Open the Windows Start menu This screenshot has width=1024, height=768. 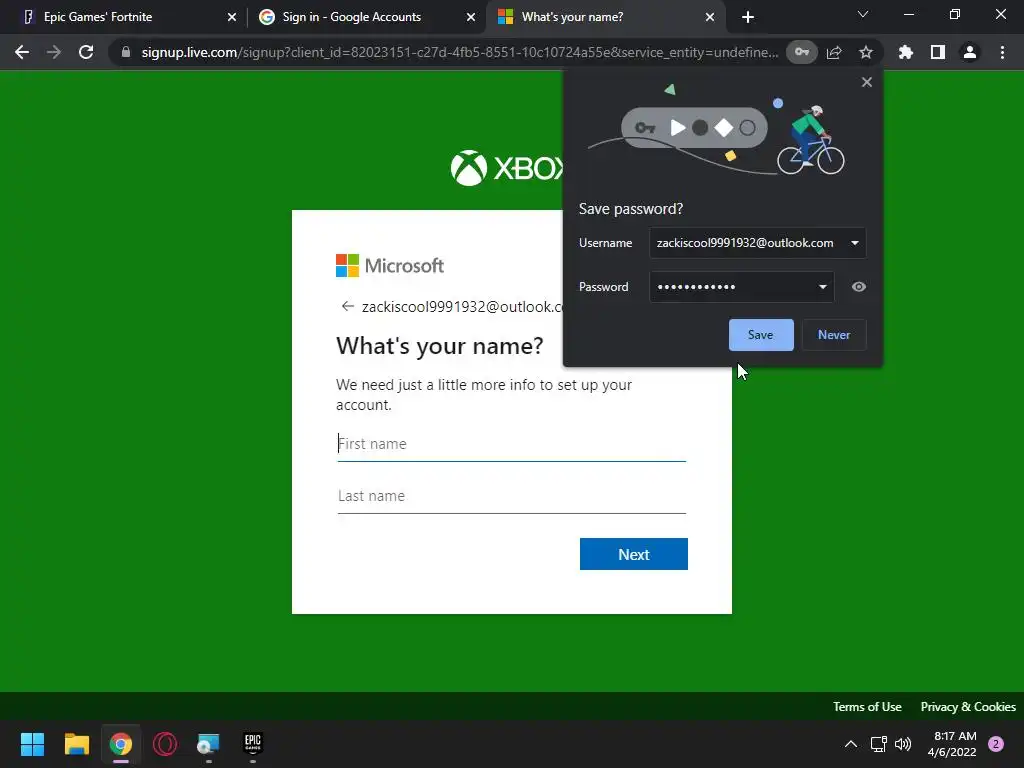[x=32, y=744]
